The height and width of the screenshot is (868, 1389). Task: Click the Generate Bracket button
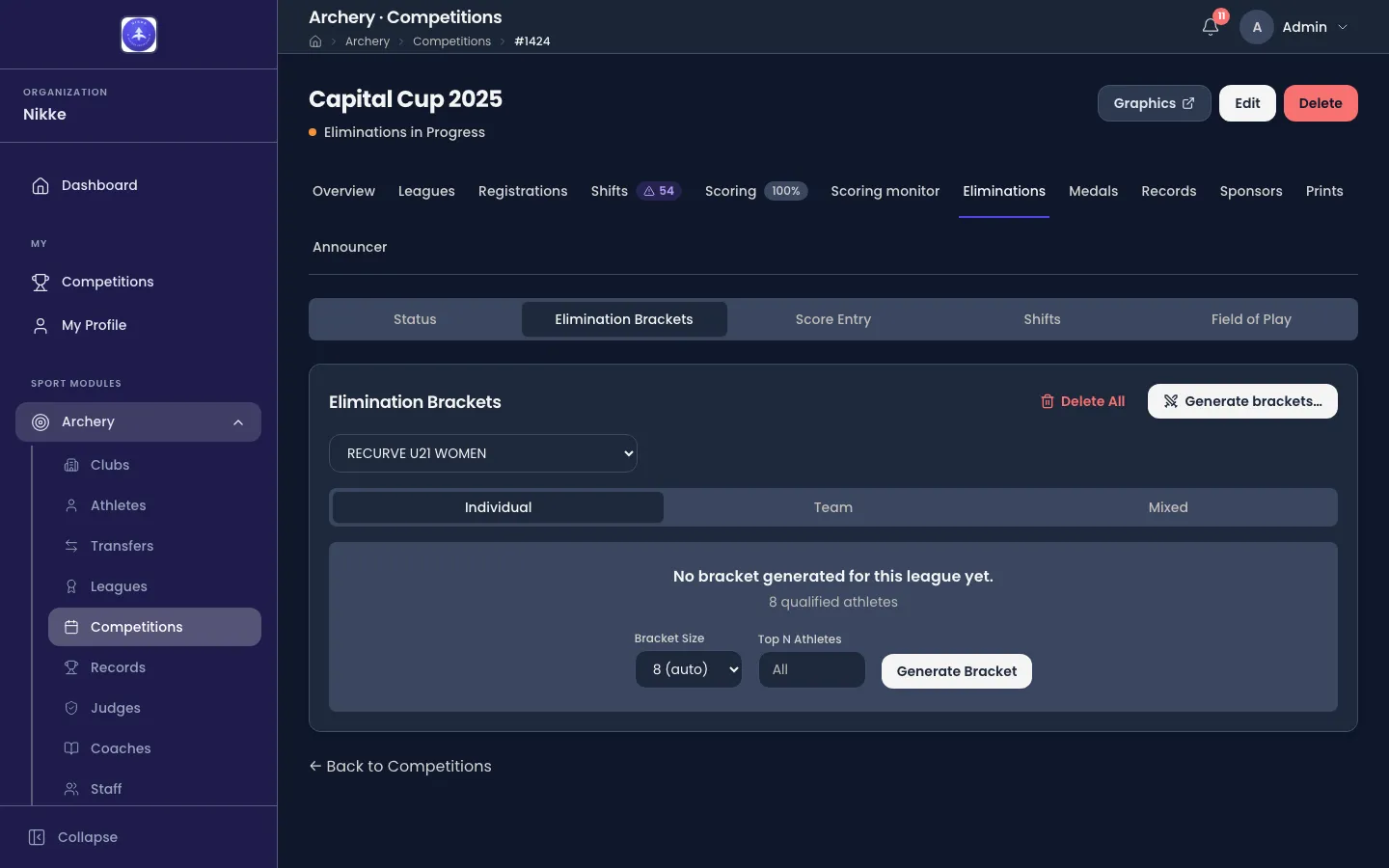(957, 671)
